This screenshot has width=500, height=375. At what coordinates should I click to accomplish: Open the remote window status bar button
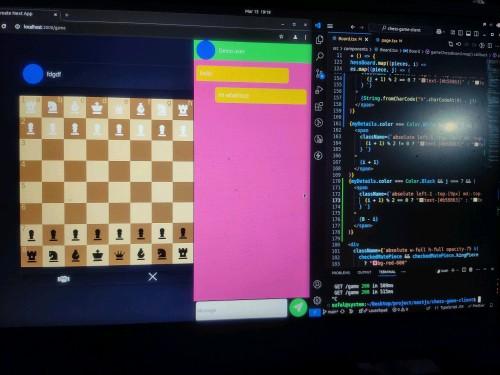point(315,312)
